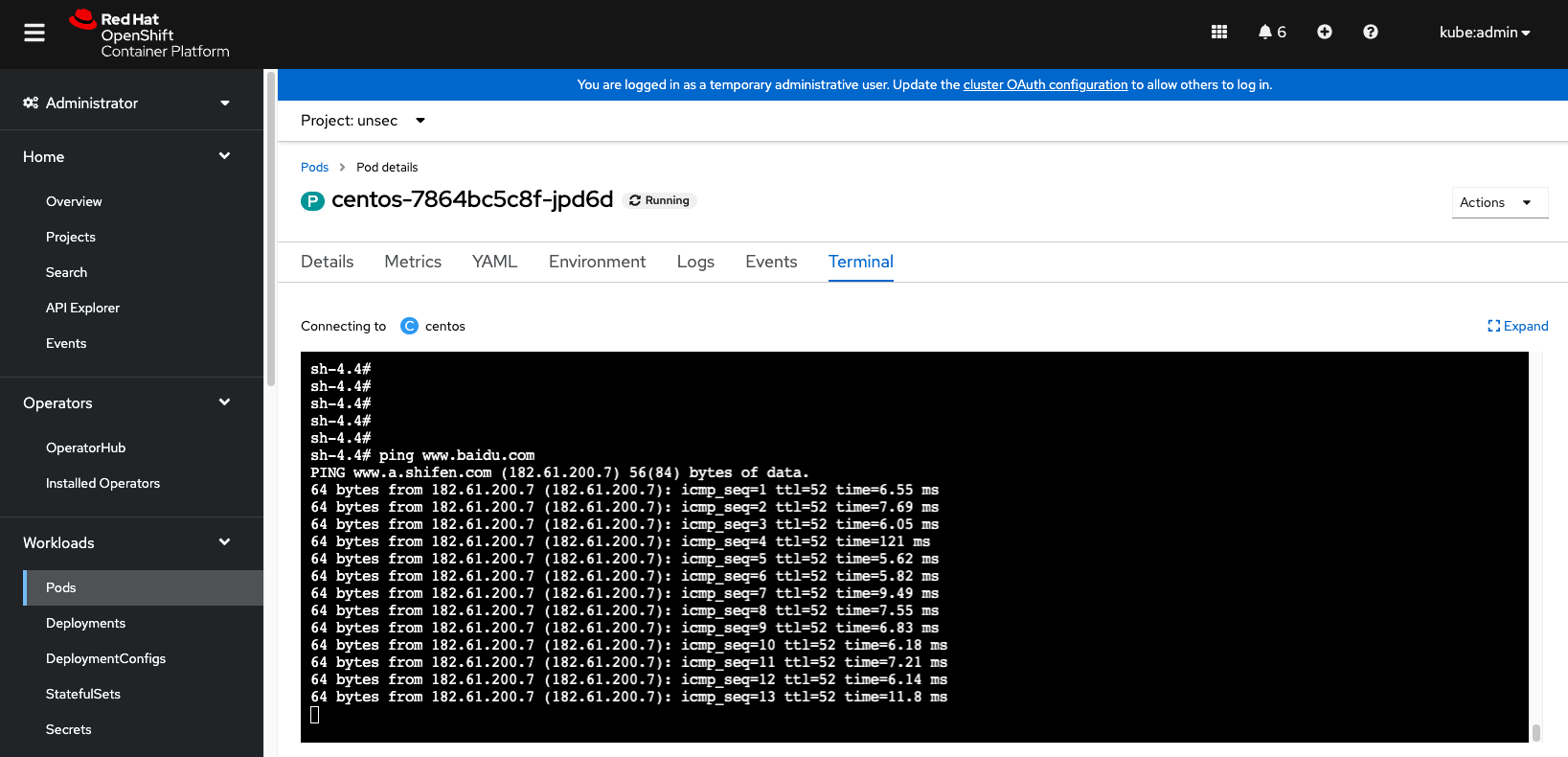Follow the cluster OAuth configuration link
This screenshot has width=1568, height=757.
tap(1045, 84)
